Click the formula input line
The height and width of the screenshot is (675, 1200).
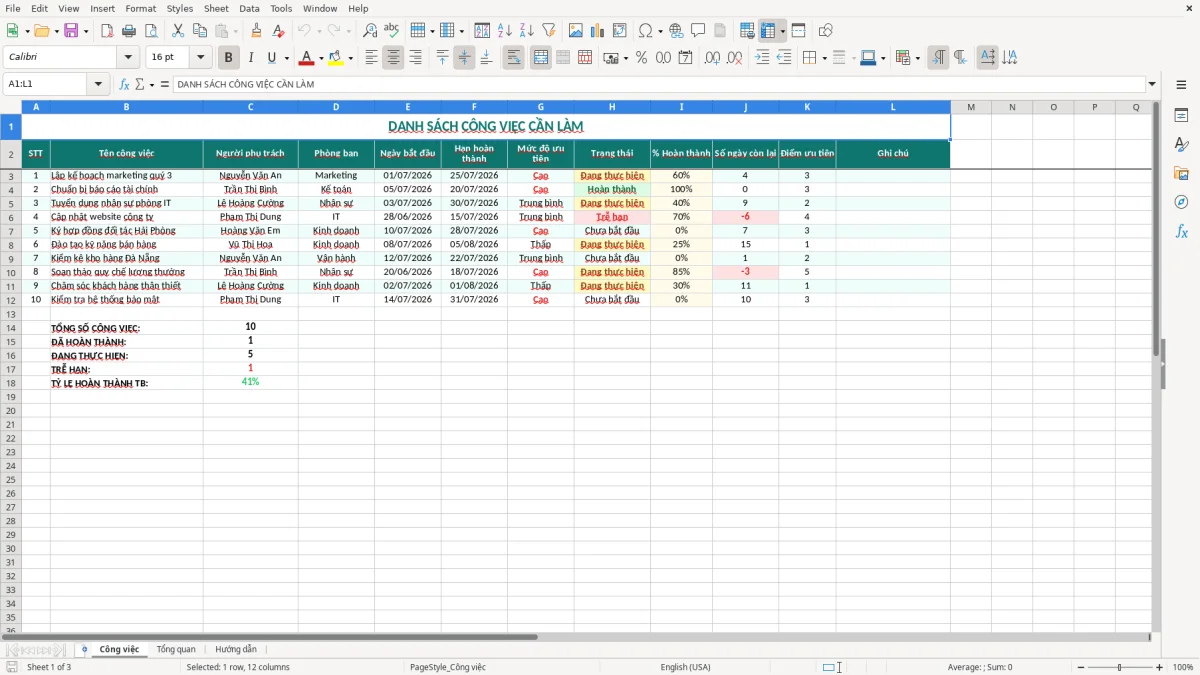coord(659,85)
